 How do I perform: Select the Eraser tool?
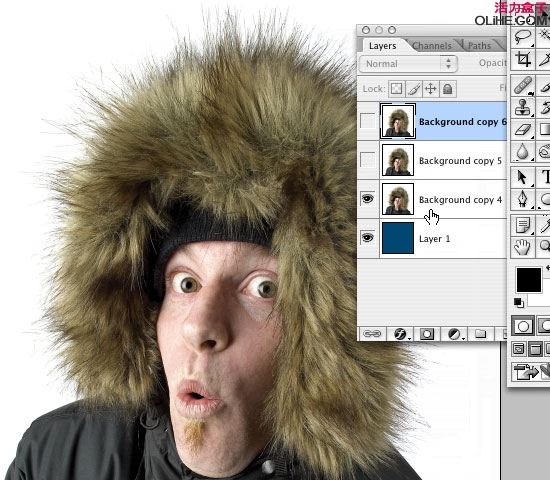click(x=523, y=130)
